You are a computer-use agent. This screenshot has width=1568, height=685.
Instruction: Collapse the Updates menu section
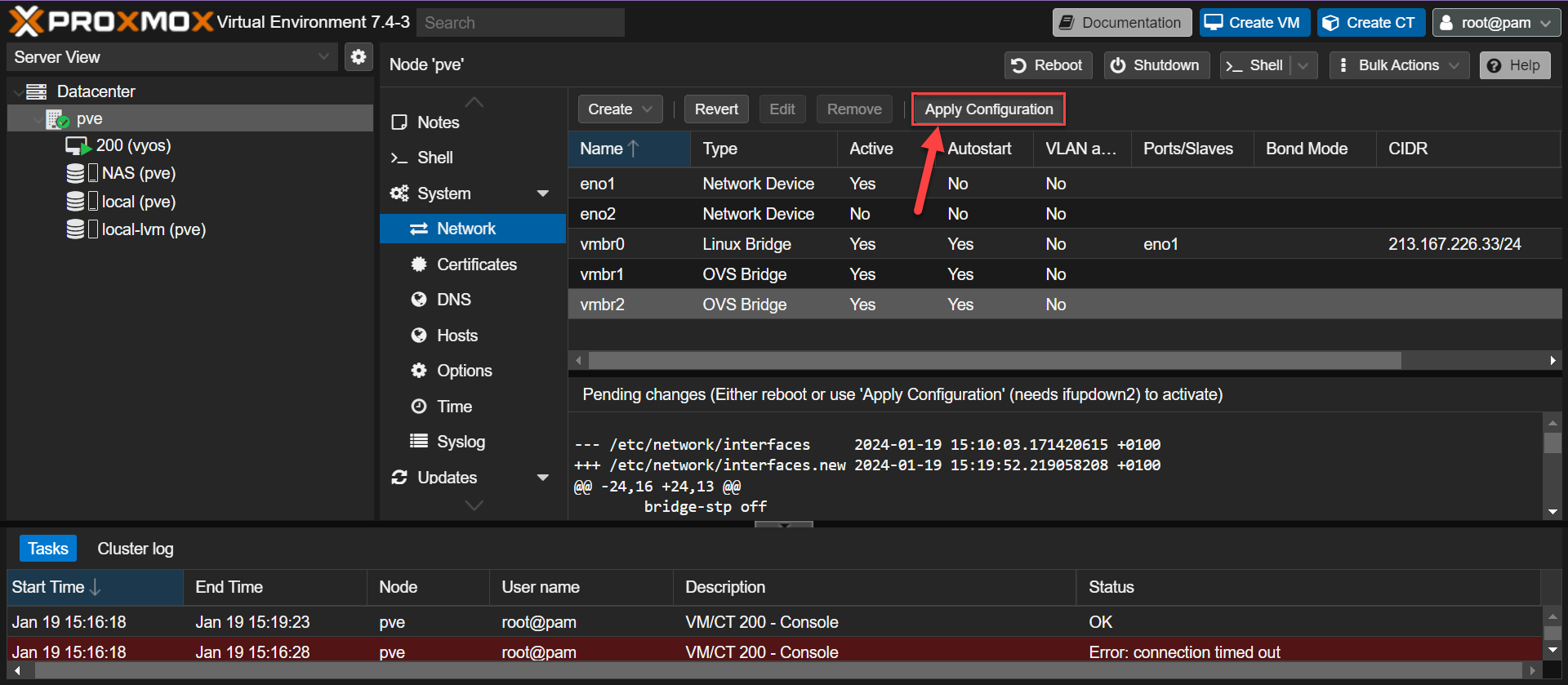tap(543, 478)
